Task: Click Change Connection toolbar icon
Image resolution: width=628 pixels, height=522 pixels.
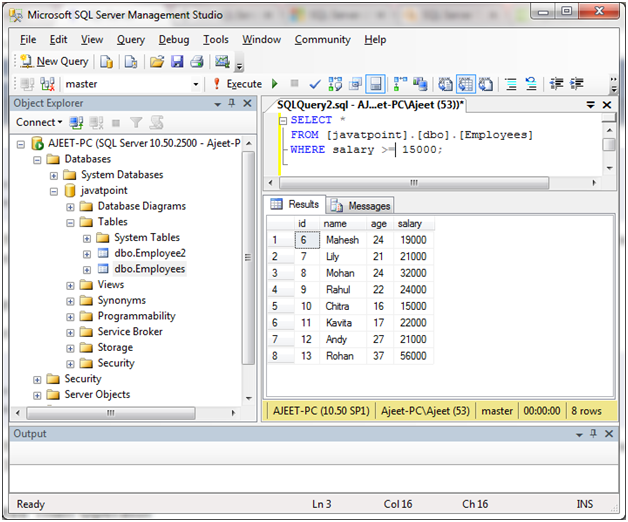Action: click(x=48, y=84)
